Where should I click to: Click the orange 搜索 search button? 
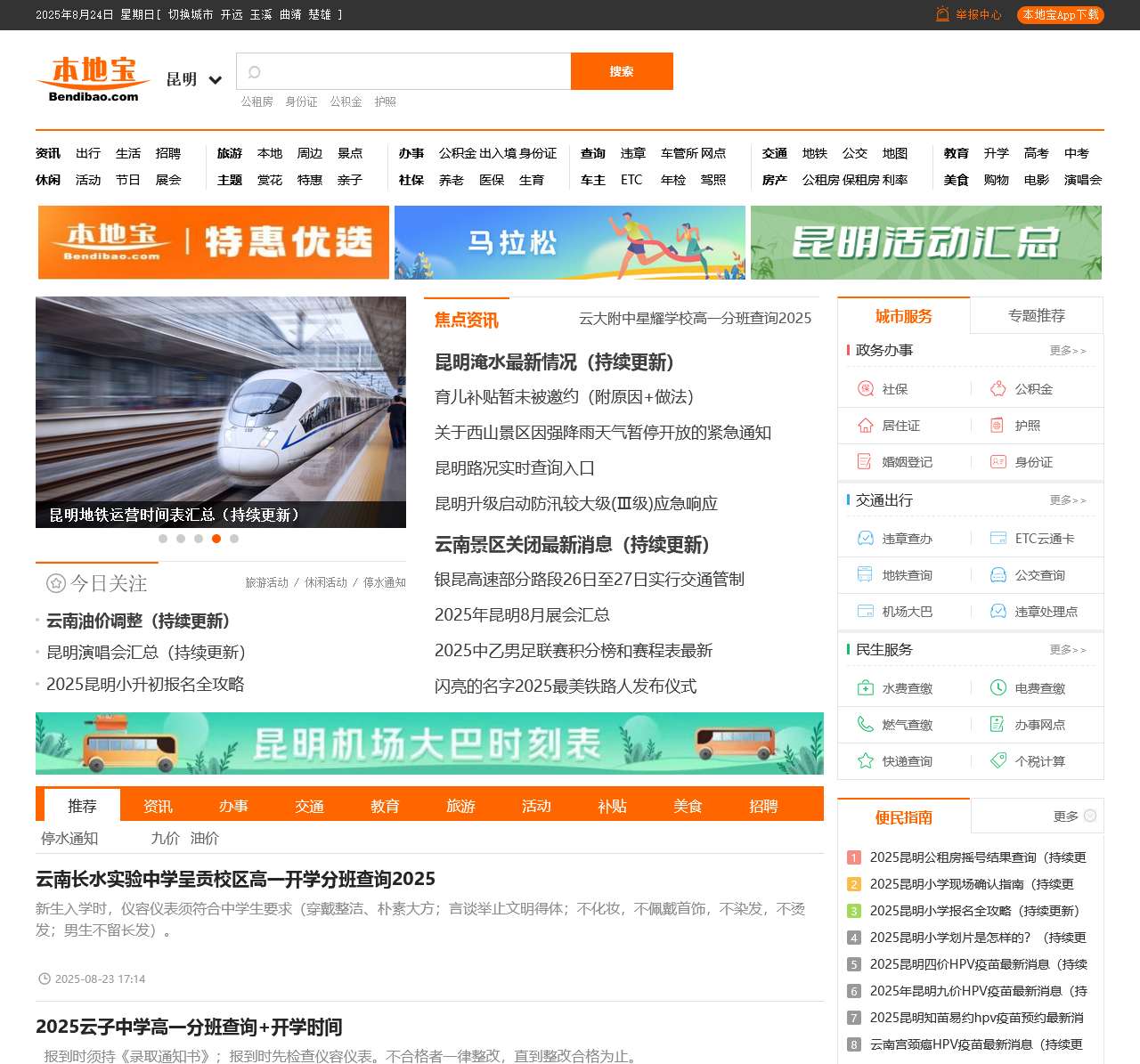(x=622, y=71)
